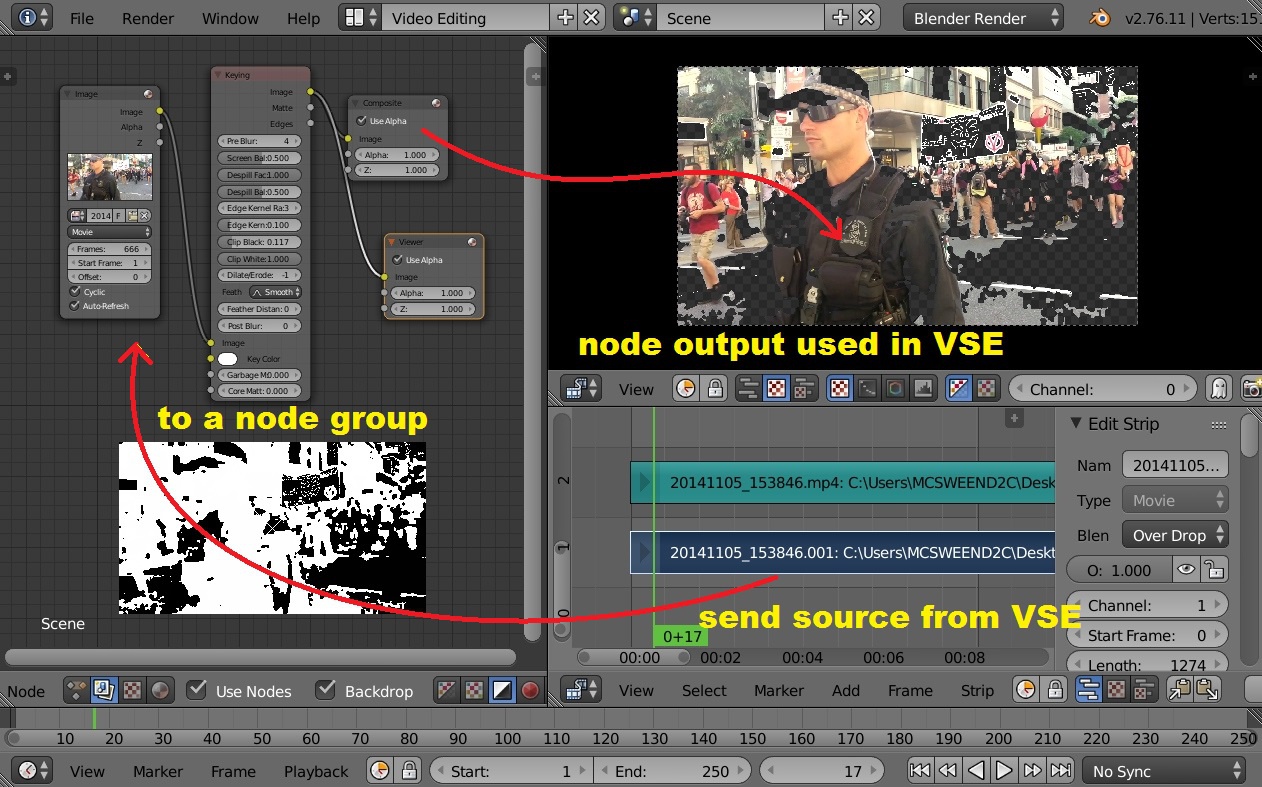The image size is (1262, 787).
Task: Open the Smooth feather falloff dropdown
Action: (x=275, y=292)
